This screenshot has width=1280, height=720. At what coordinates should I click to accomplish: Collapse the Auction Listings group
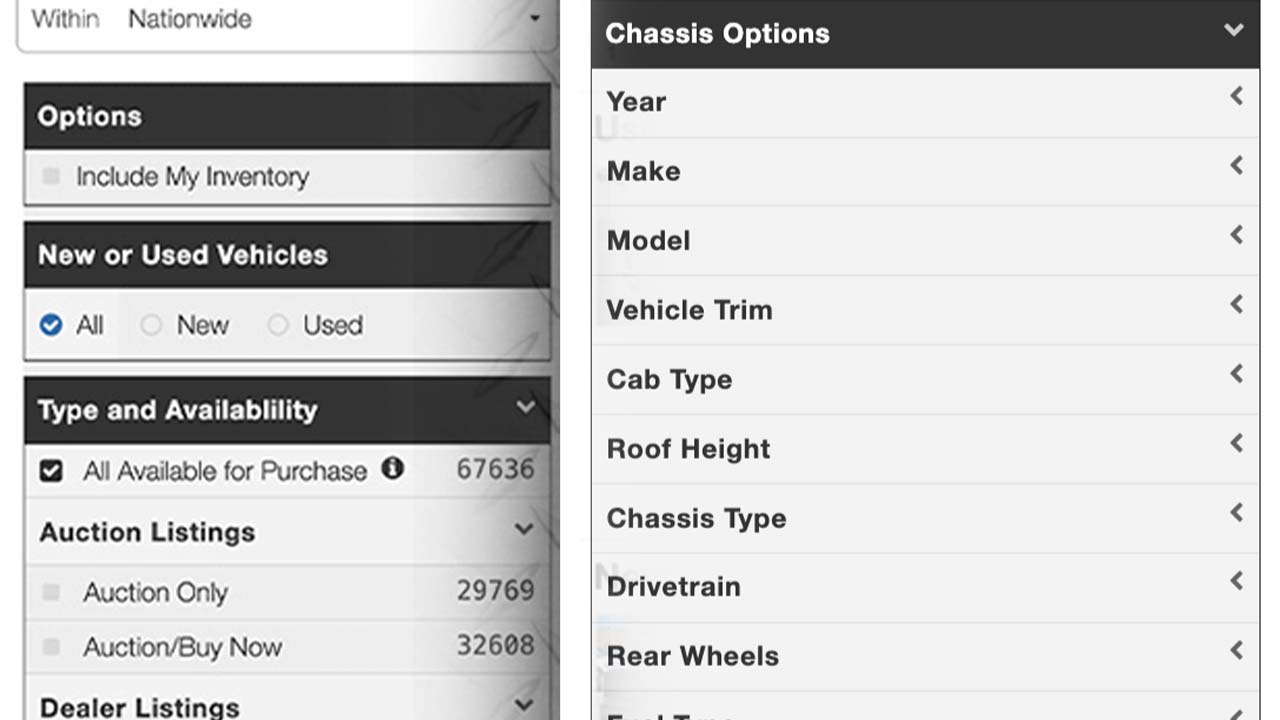pos(524,530)
